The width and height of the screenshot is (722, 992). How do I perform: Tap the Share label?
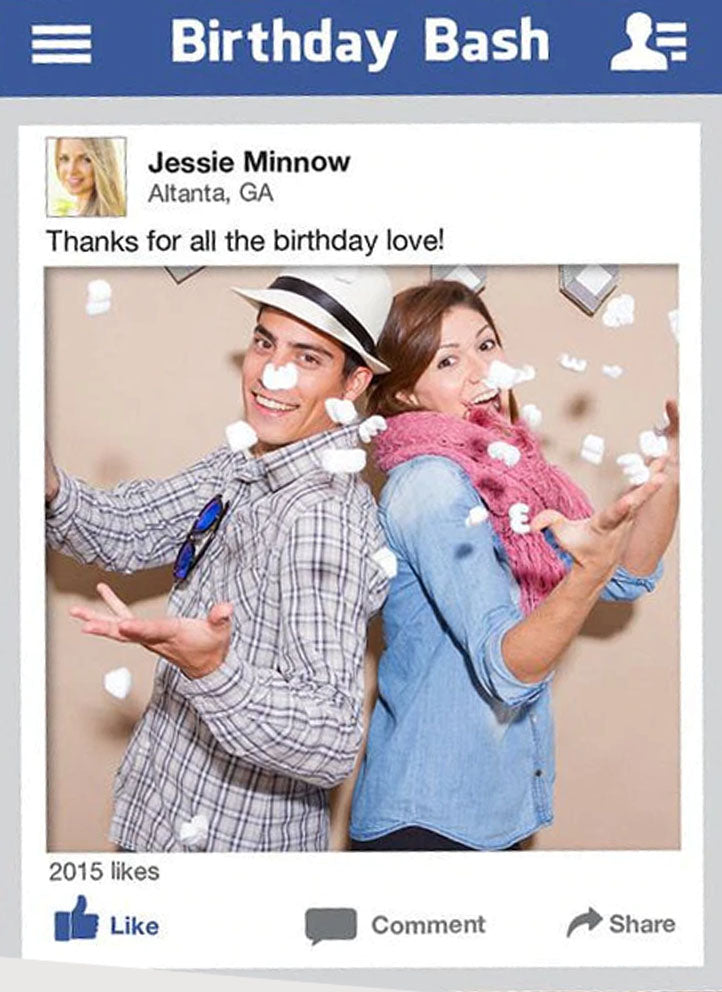pos(642,924)
